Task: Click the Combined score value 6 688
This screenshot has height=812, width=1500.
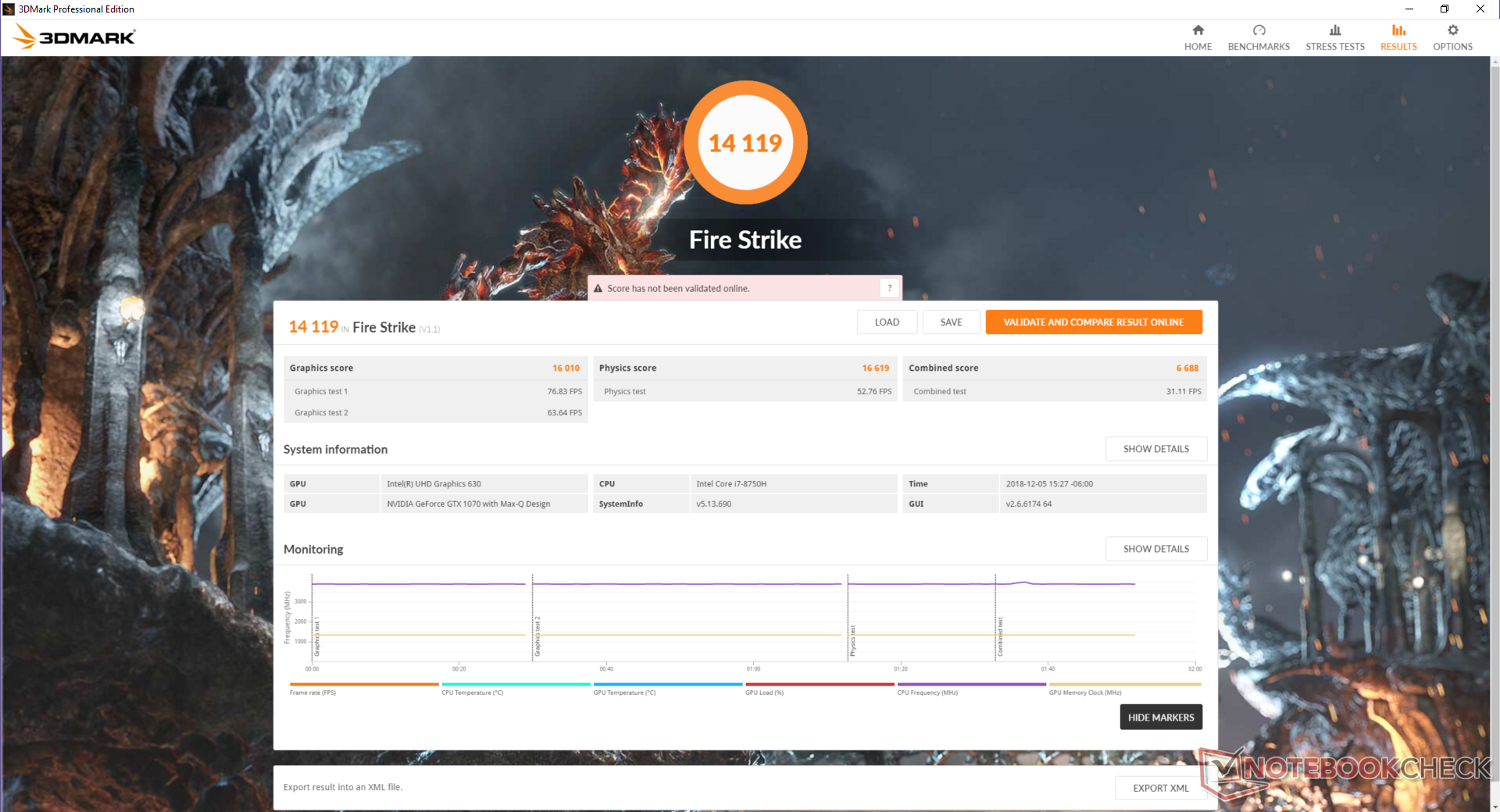Action: 1187,369
